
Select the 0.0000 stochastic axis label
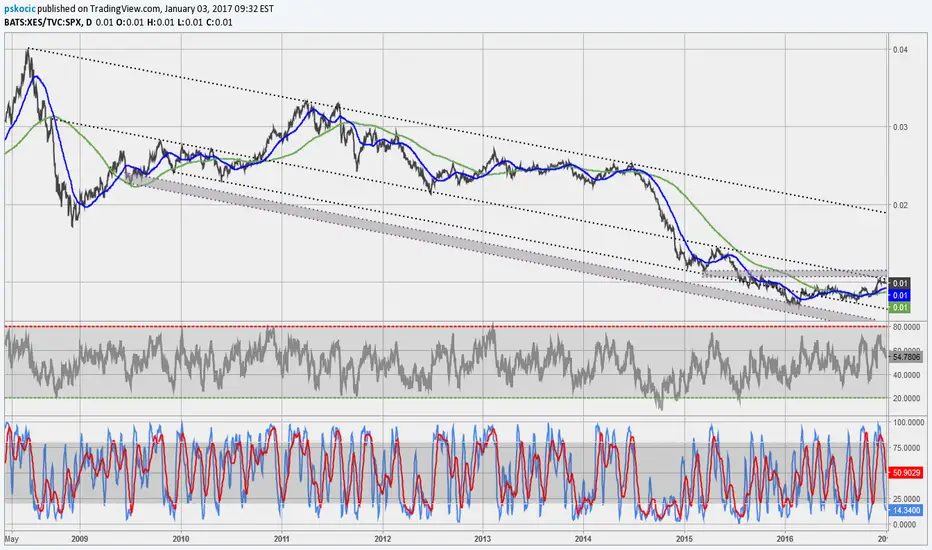pyautogui.click(x=905, y=524)
